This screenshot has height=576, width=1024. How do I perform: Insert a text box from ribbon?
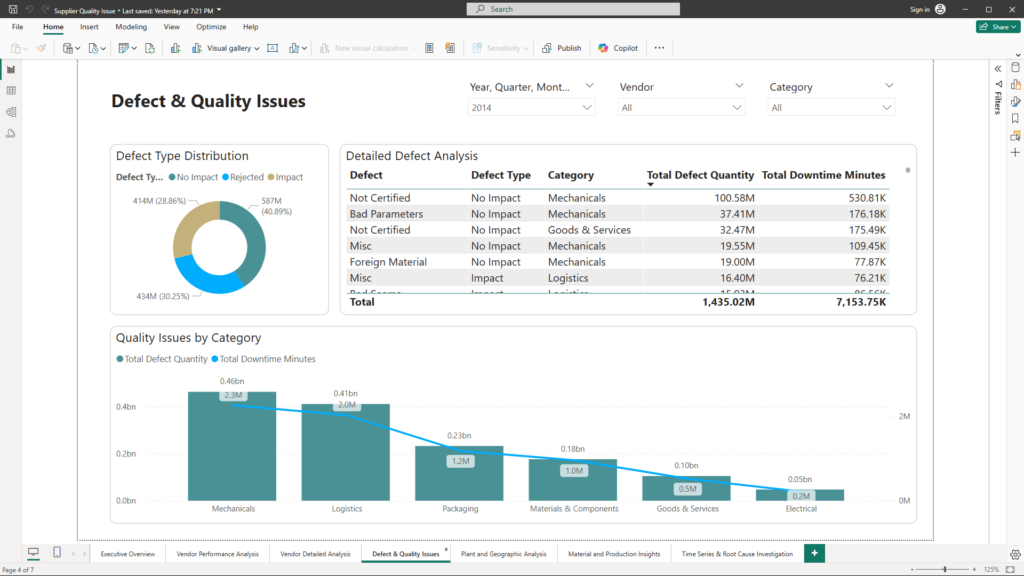tap(272, 48)
